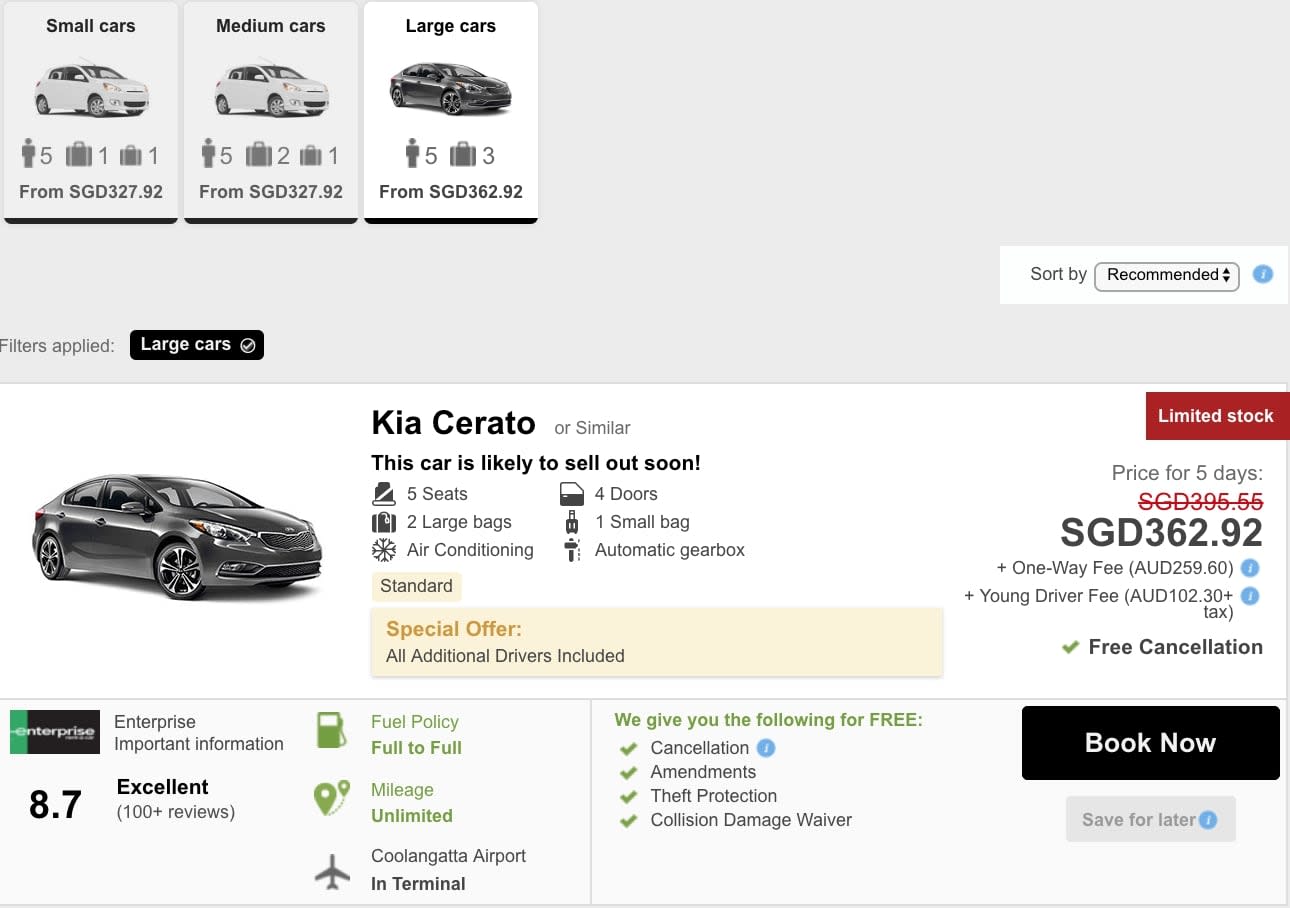The image size is (1290, 908).
Task: Click the Limited stock badge
Action: pos(1217,416)
